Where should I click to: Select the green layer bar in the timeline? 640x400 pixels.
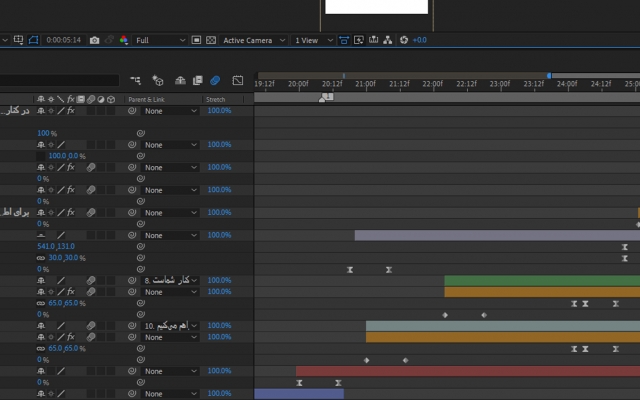tap(542, 280)
